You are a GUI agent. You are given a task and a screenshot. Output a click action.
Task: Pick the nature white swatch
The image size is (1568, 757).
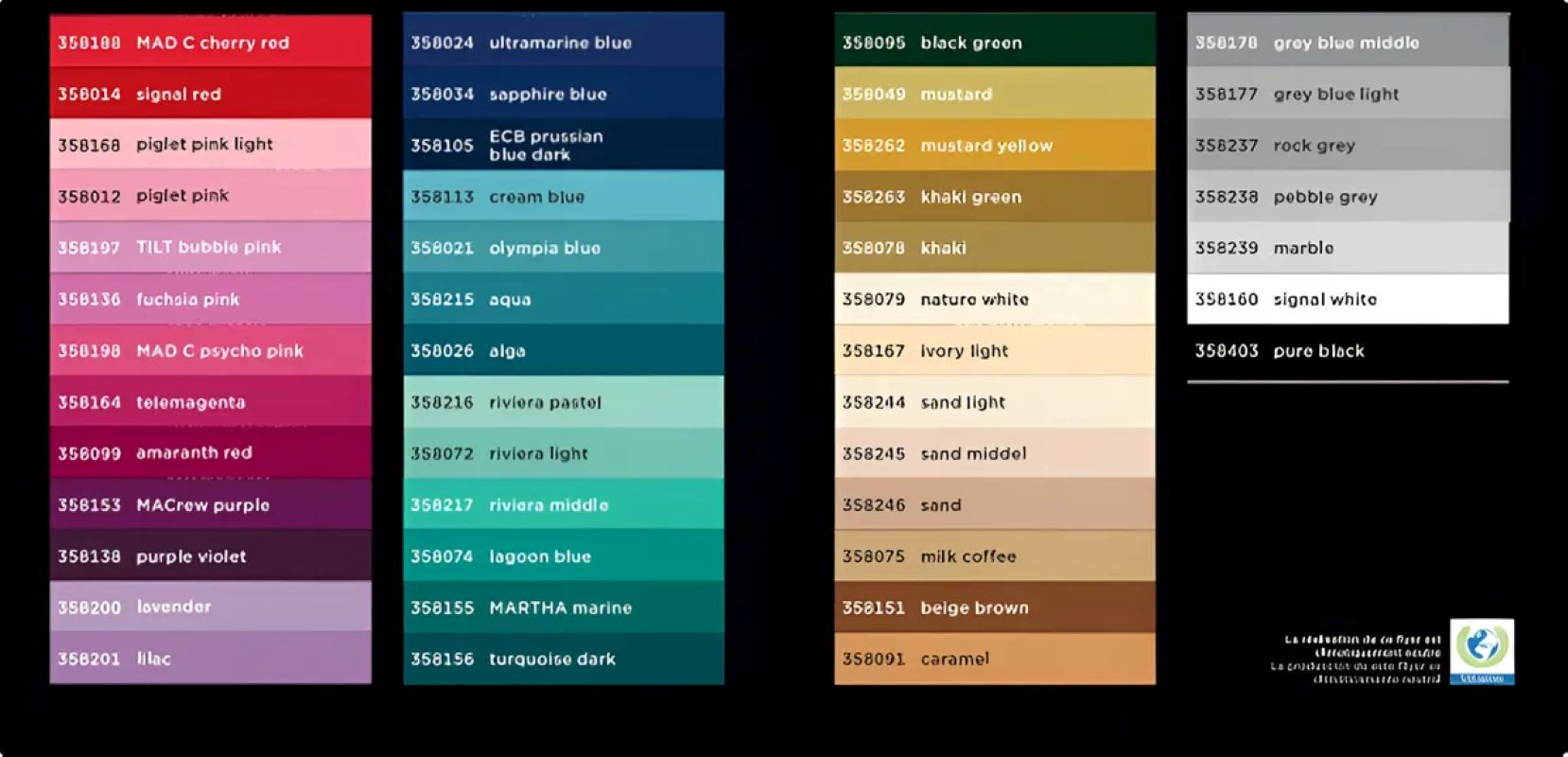point(994,299)
